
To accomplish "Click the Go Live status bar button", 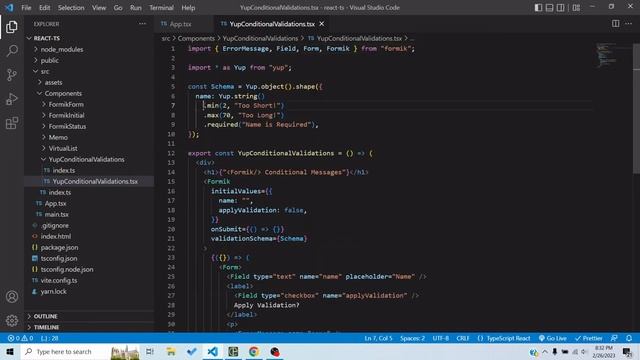I will pyautogui.click(x=553, y=338).
